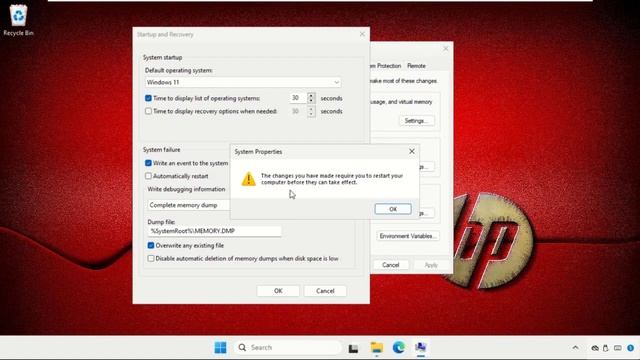Close the System Properties message dialog
This screenshot has height=360, width=640.
click(x=412, y=151)
